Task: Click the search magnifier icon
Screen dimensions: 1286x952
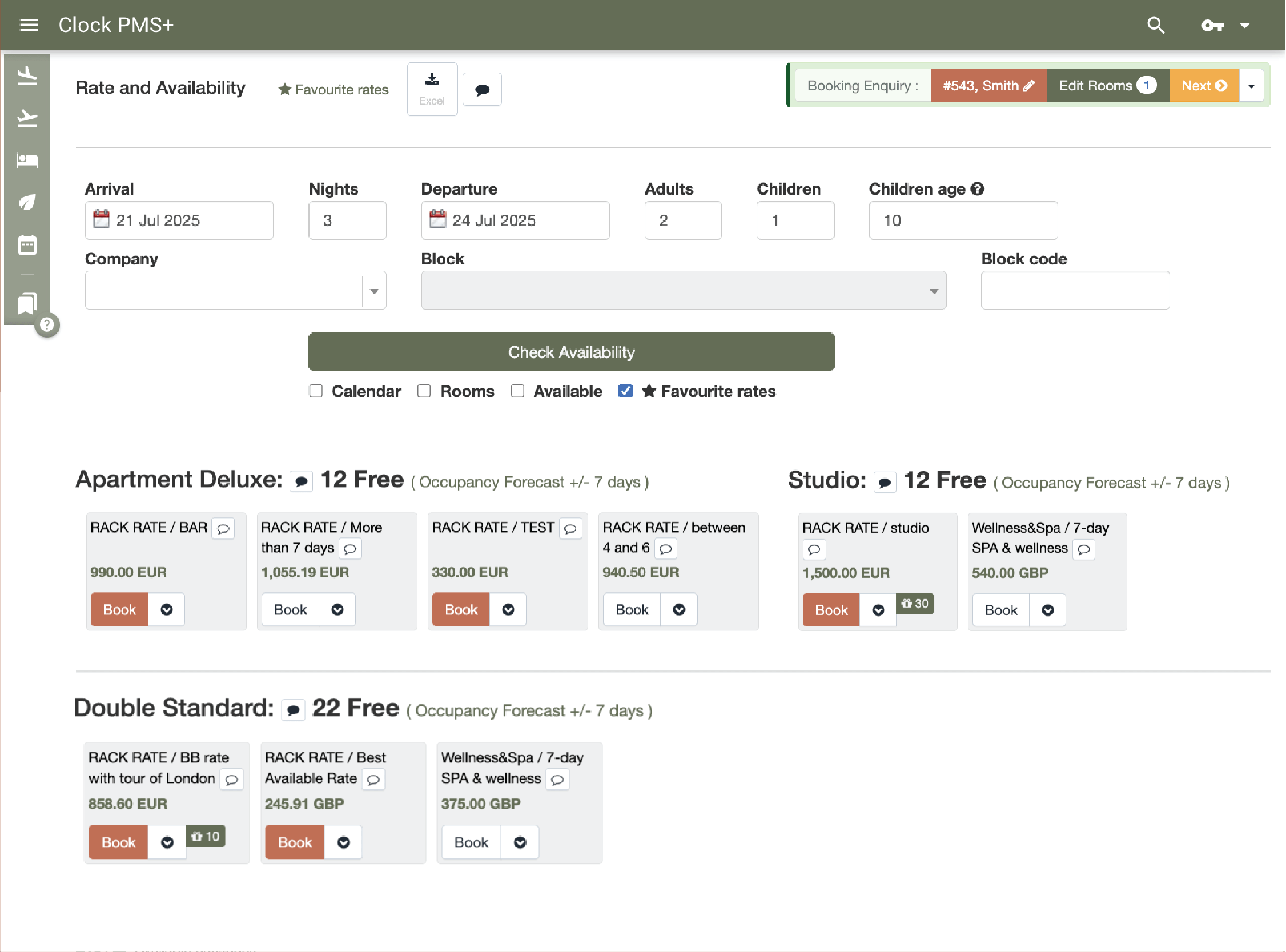Action: [x=1155, y=25]
